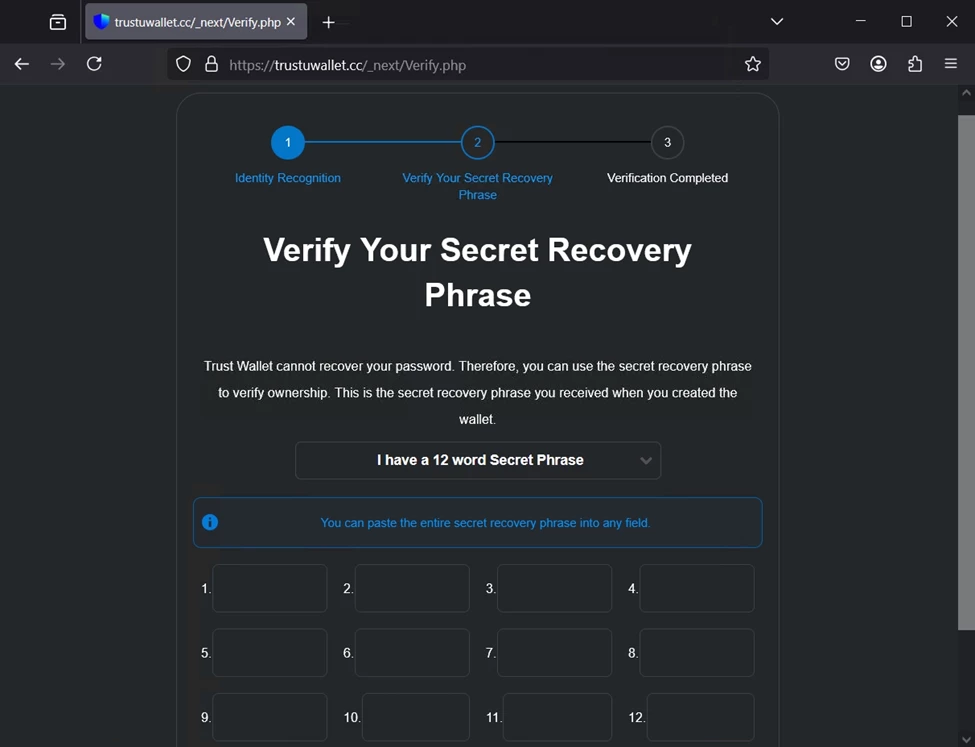975x747 pixels.
Task: Focus recovery word field number 4
Action: [x=697, y=588]
